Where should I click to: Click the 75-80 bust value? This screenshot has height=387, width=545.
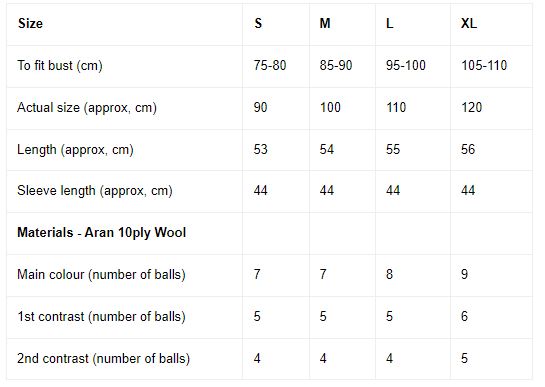(x=270, y=65)
